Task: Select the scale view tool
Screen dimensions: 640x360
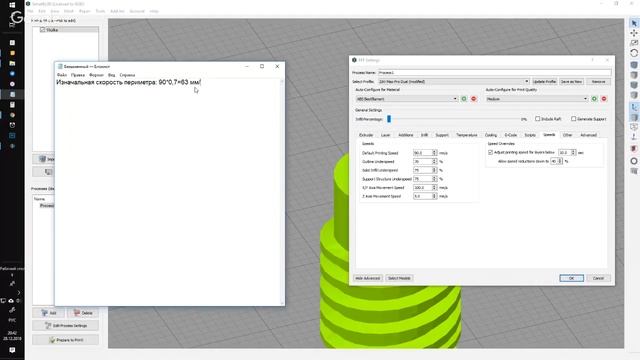Action: coord(634,43)
